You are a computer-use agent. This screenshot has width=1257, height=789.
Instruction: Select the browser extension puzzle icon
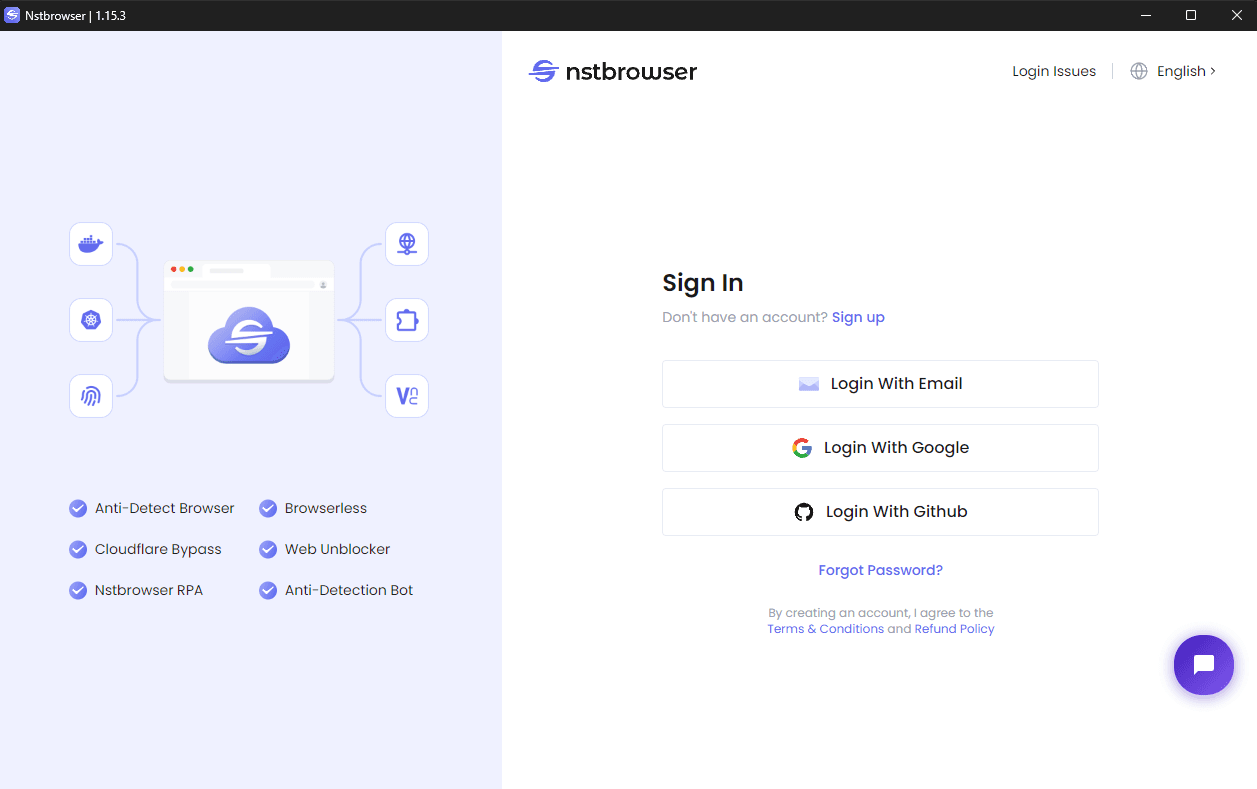point(407,319)
